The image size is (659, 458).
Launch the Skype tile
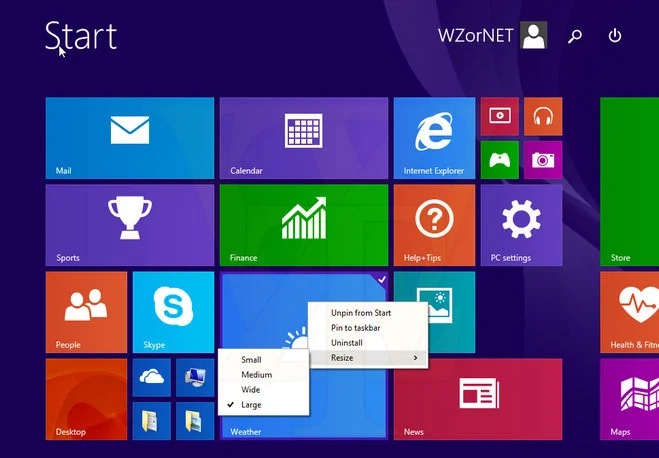173,312
